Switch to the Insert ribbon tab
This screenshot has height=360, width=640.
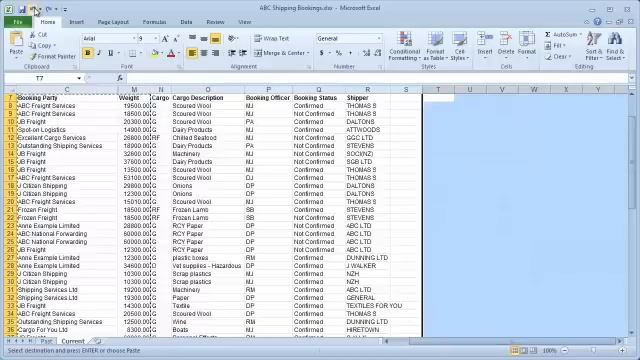[x=76, y=22]
